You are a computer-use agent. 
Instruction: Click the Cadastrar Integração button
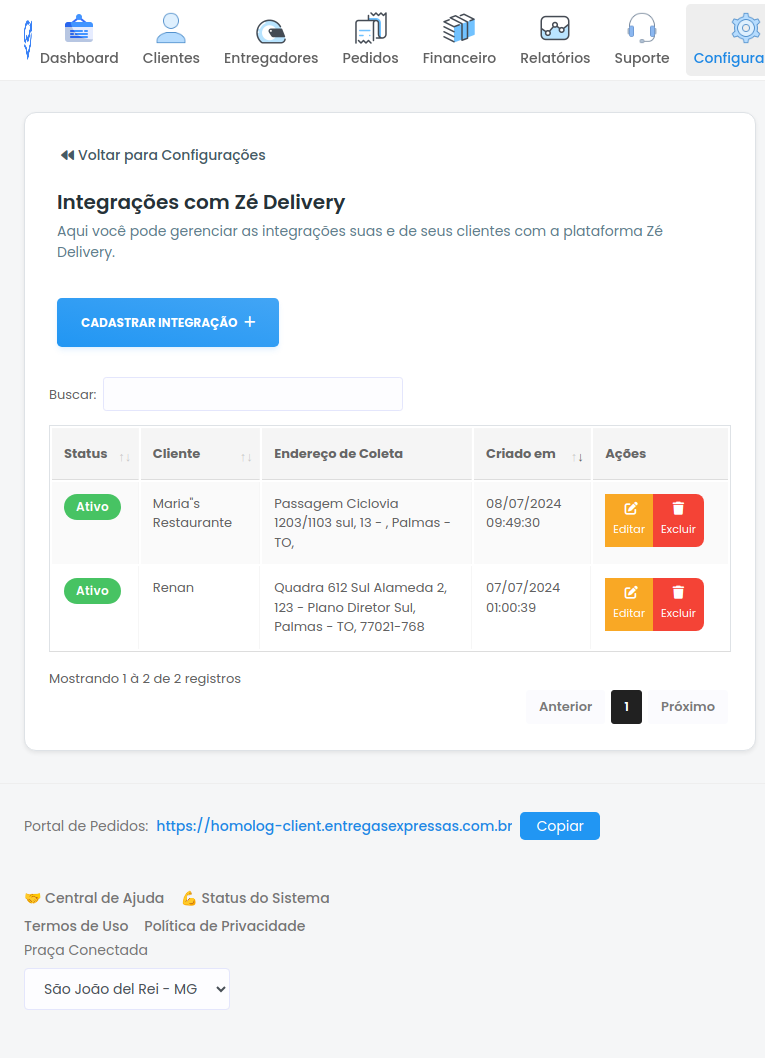pyautogui.click(x=167, y=322)
